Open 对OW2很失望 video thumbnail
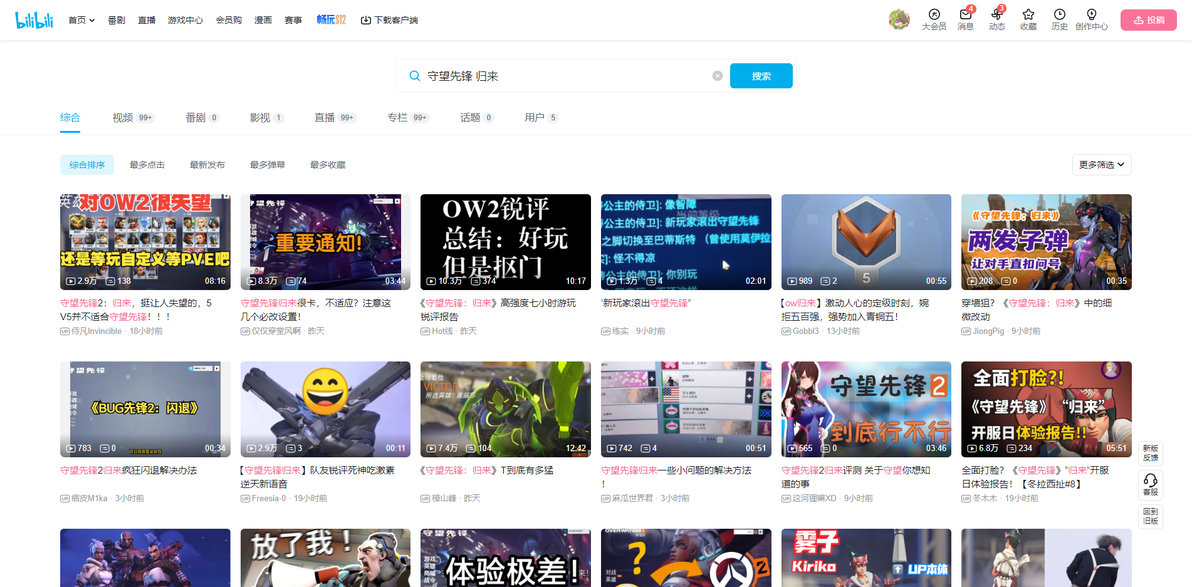Screen dimensions: 1192x587 pos(145,242)
